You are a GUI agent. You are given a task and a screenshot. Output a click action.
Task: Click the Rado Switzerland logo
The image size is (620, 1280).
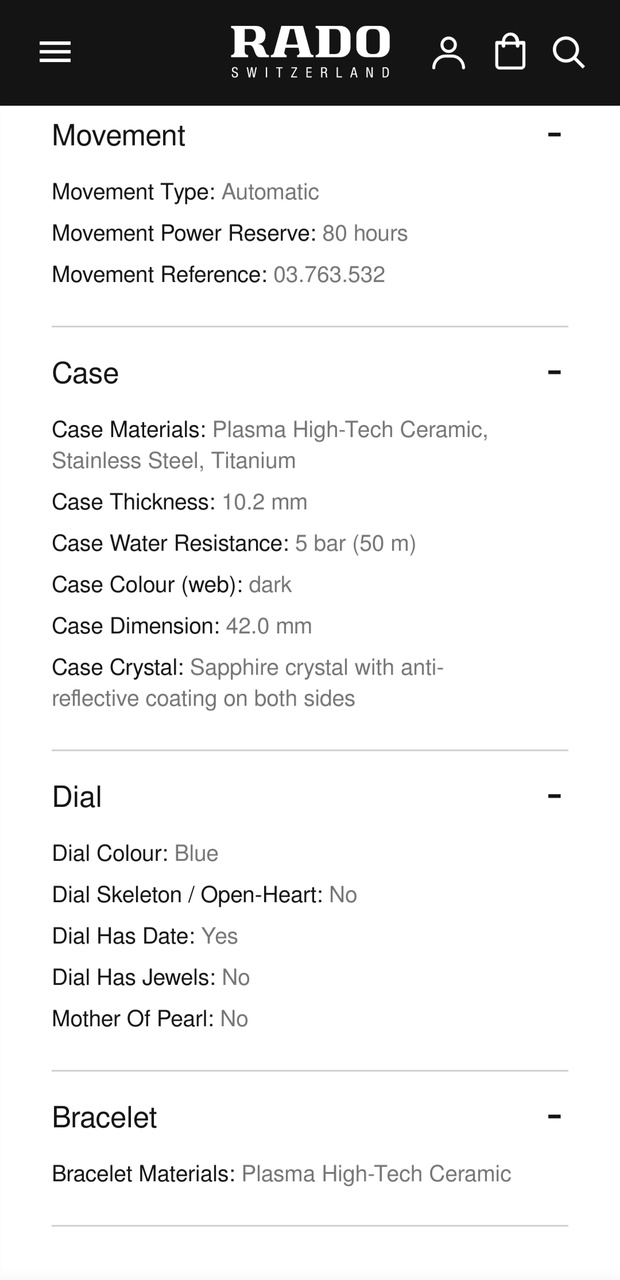coord(310,52)
